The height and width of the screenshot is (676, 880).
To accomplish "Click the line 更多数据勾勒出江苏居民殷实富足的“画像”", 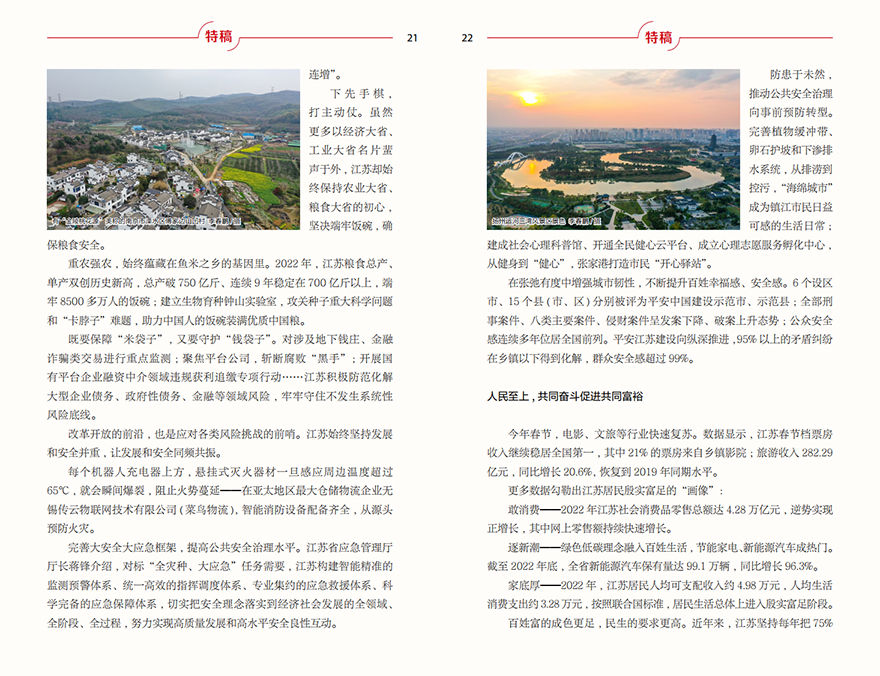I will [616, 491].
